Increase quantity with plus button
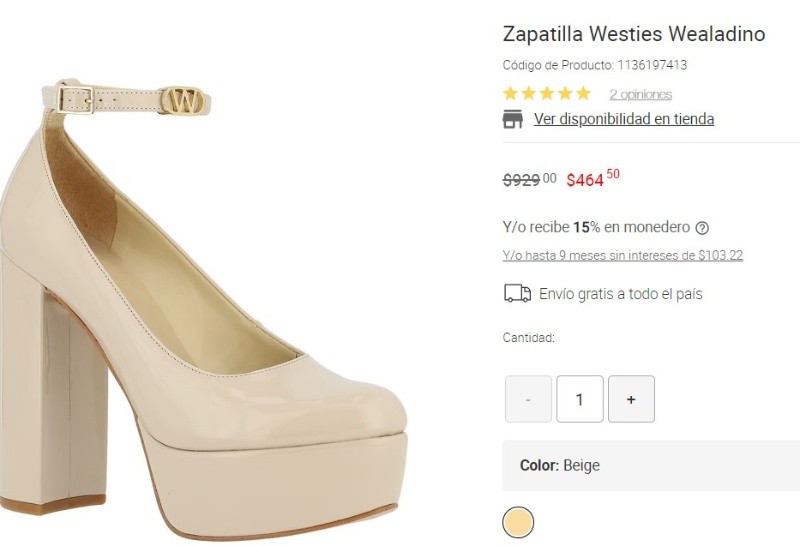Screen dimensions: 800x546 [631, 399]
